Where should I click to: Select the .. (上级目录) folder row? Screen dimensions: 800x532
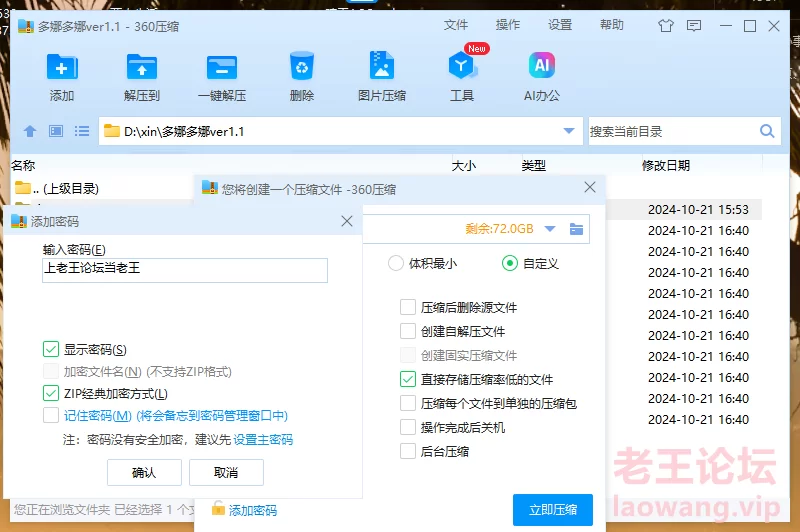tap(57, 188)
